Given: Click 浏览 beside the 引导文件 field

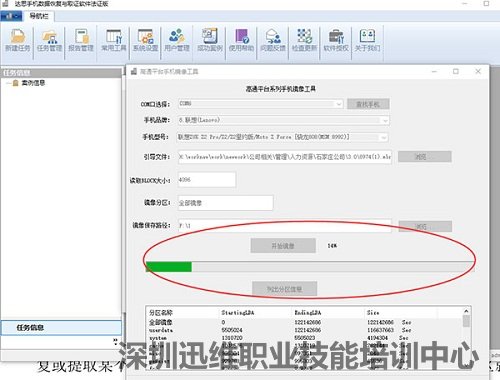Looking at the screenshot, I should pos(425,156).
